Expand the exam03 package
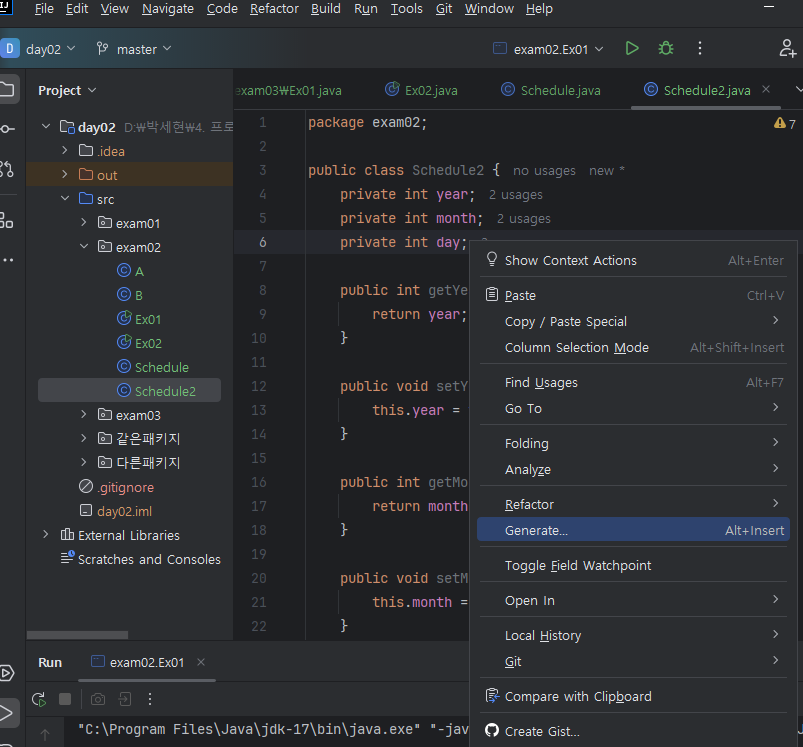Screen dimensions: 803x747 84,414
